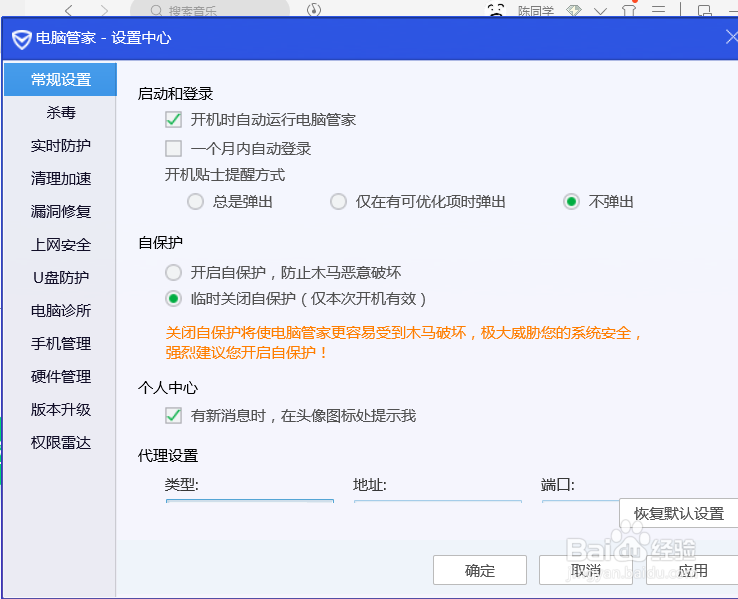Open the 权限雷达 settings tab
Image resolution: width=738 pixels, height=599 pixels.
(60, 442)
